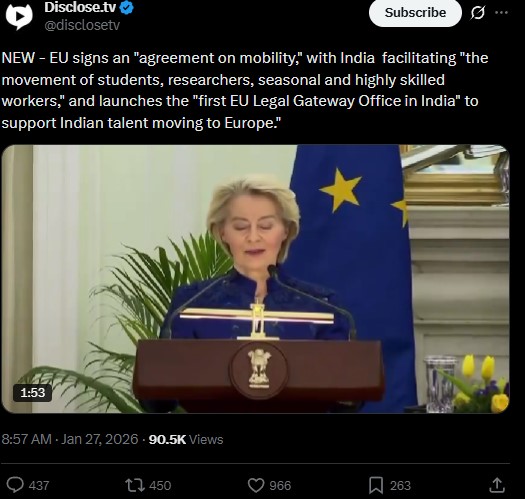Click the Disclose.tv display name
This screenshot has width=525, height=499.
(x=80, y=7)
